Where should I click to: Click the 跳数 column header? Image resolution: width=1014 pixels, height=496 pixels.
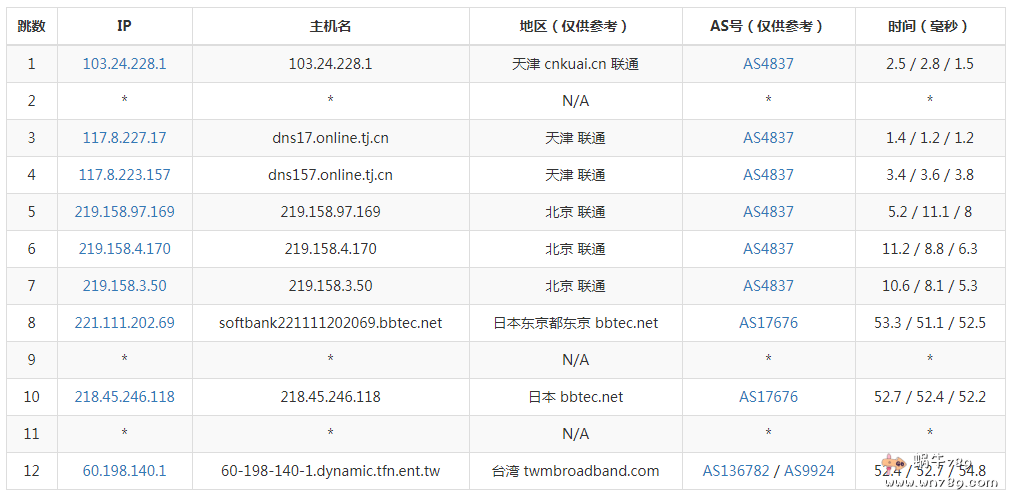click(31, 27)
